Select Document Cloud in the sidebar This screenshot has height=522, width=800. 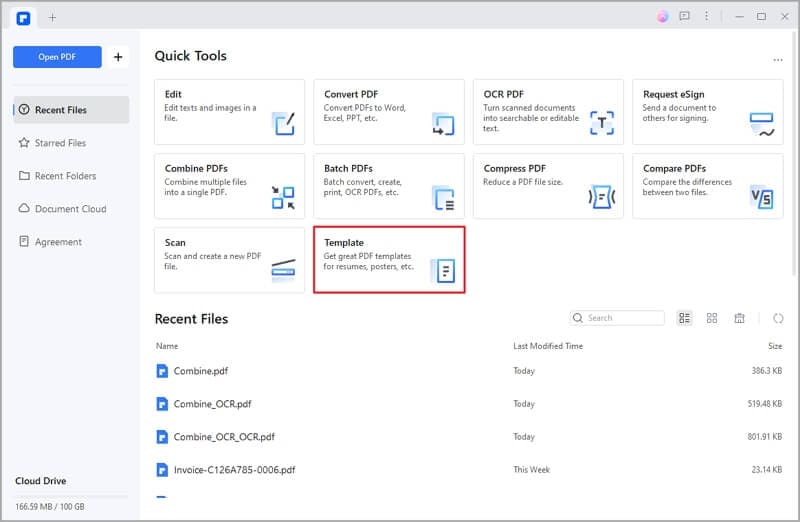tap(70, 209)
